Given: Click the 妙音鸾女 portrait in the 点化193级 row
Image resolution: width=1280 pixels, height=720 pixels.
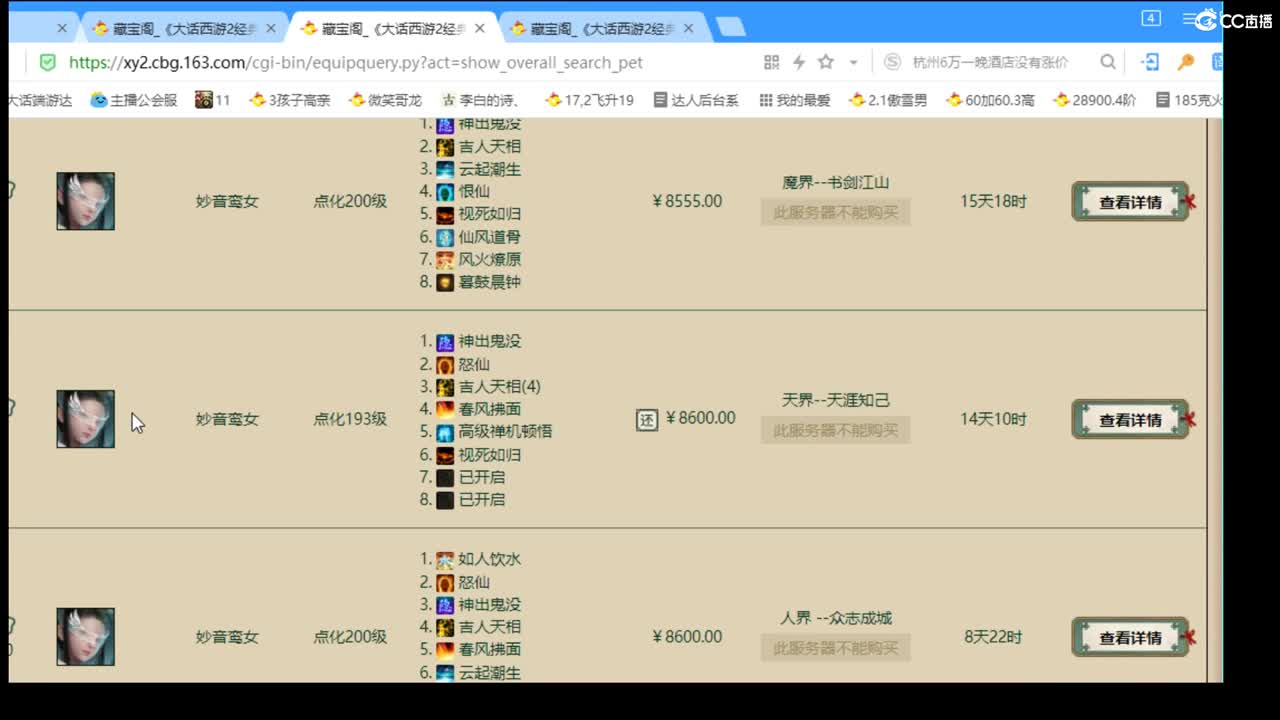Looking at the screenshot, I should tap(85, 419).
